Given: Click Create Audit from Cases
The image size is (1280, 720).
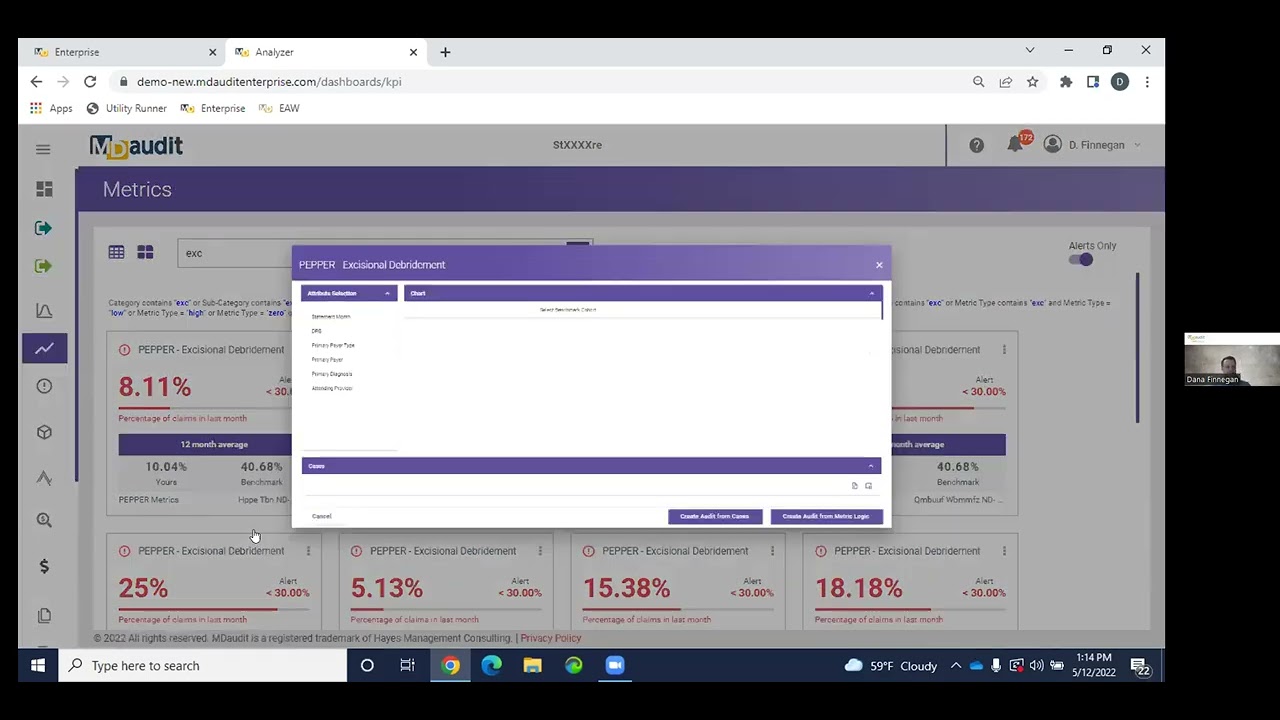Looking at the screenshot, I should [714, 516].
